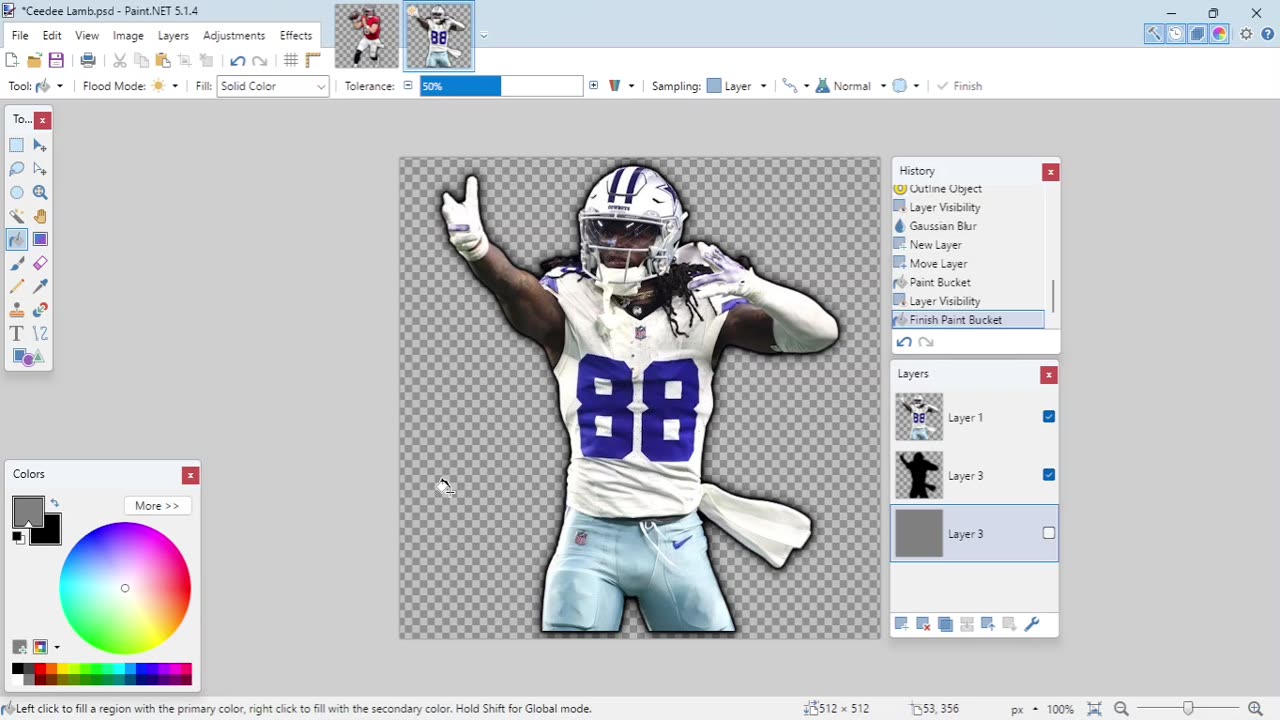Click the Save icon in toolbar

coord(56,60)
